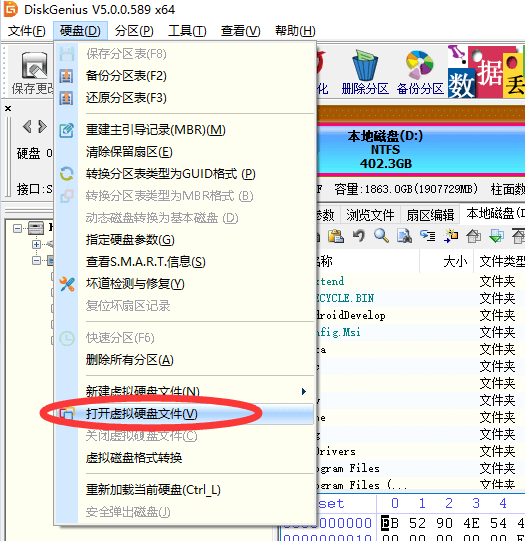The width and height of the screenshot is (525, 541).
Task: Select 重建主引导记录(MBR)(M)
Action: coord(185,130)
